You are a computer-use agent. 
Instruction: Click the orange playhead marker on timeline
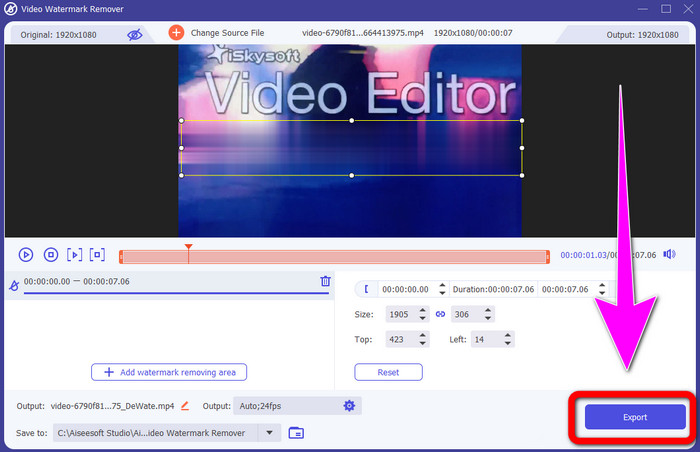188,247
